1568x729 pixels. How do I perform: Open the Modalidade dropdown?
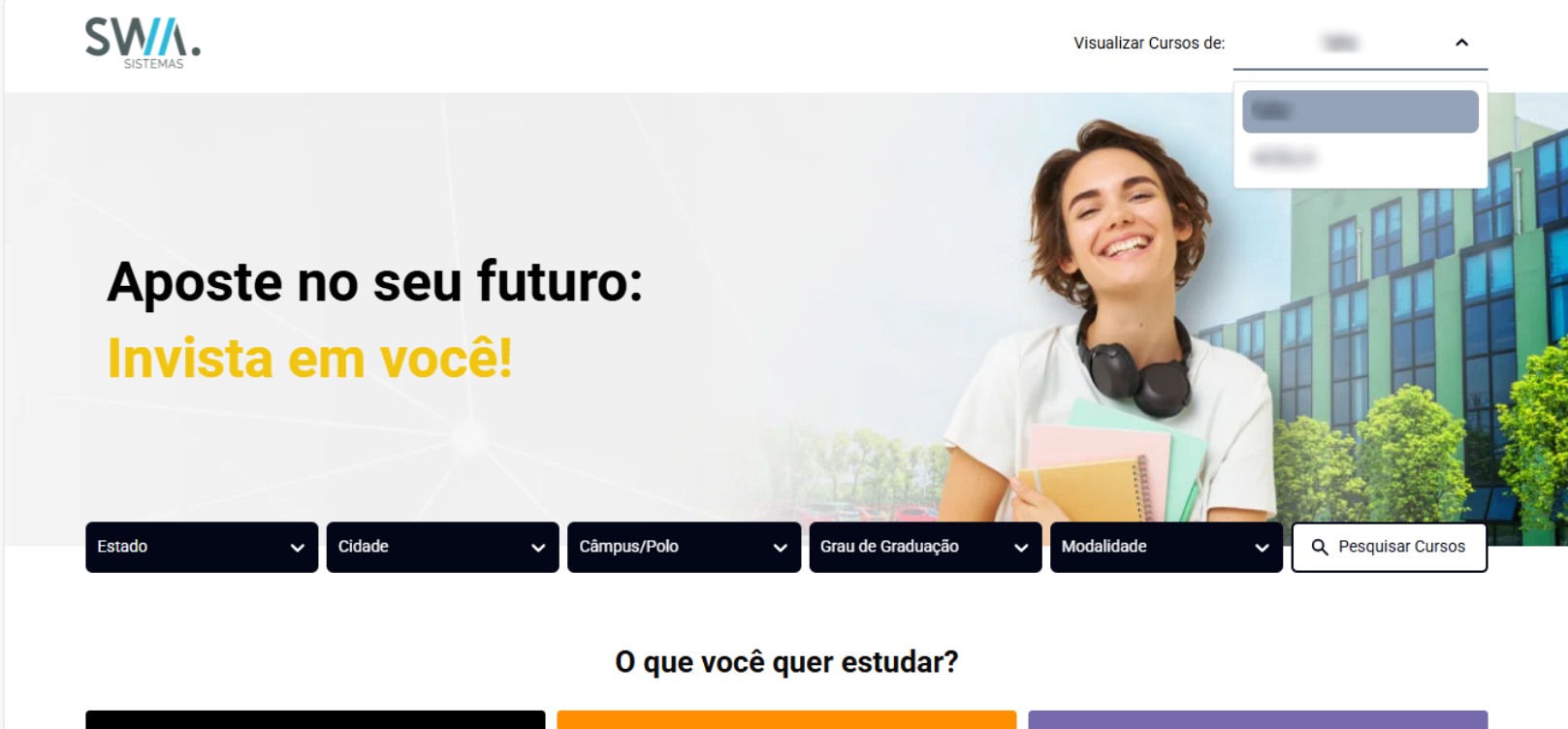[x=1167, y=548]
